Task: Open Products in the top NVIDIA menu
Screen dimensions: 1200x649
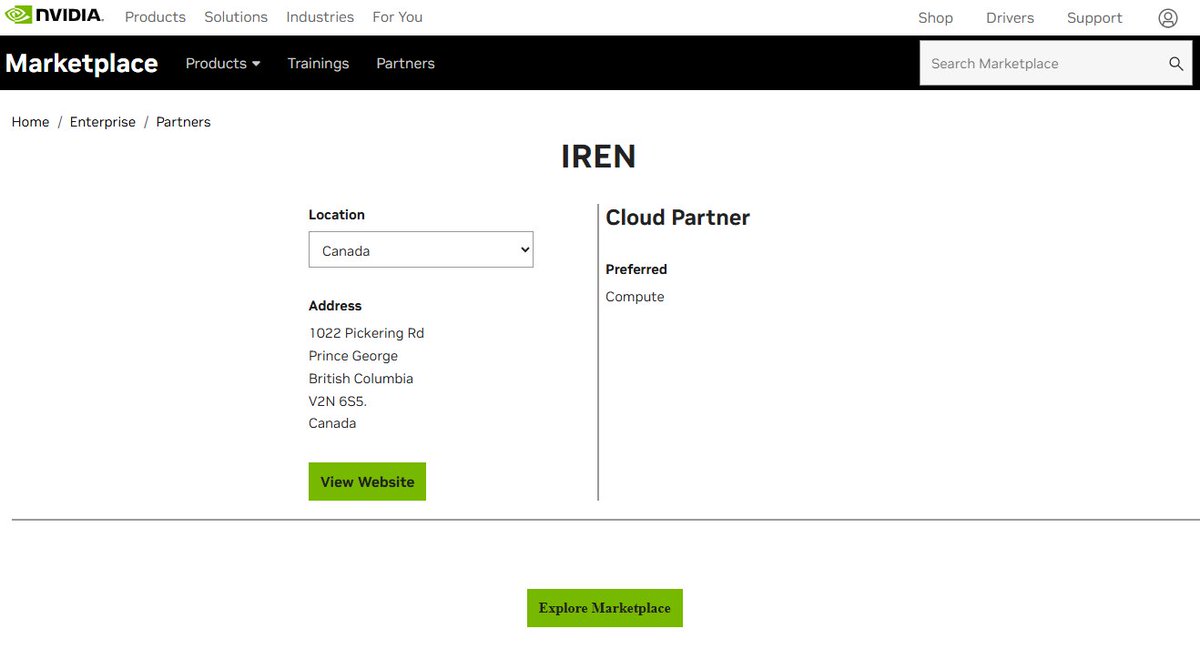Action: [155, 17]
